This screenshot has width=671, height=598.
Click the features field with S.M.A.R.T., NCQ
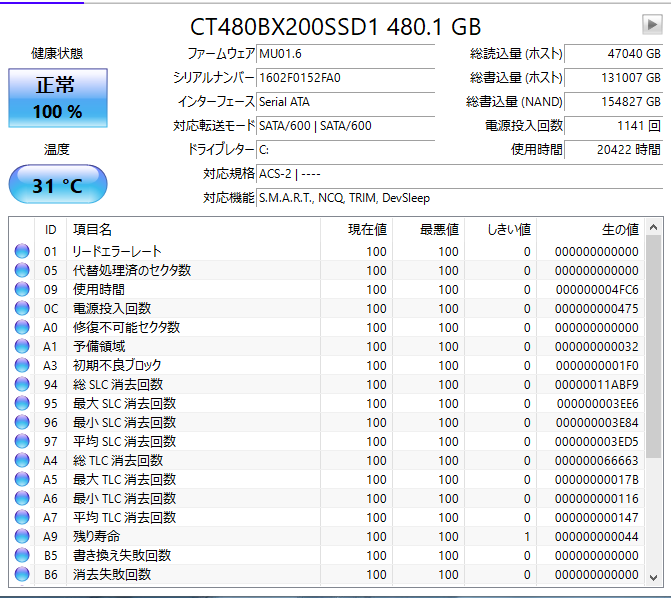point(459,198)
